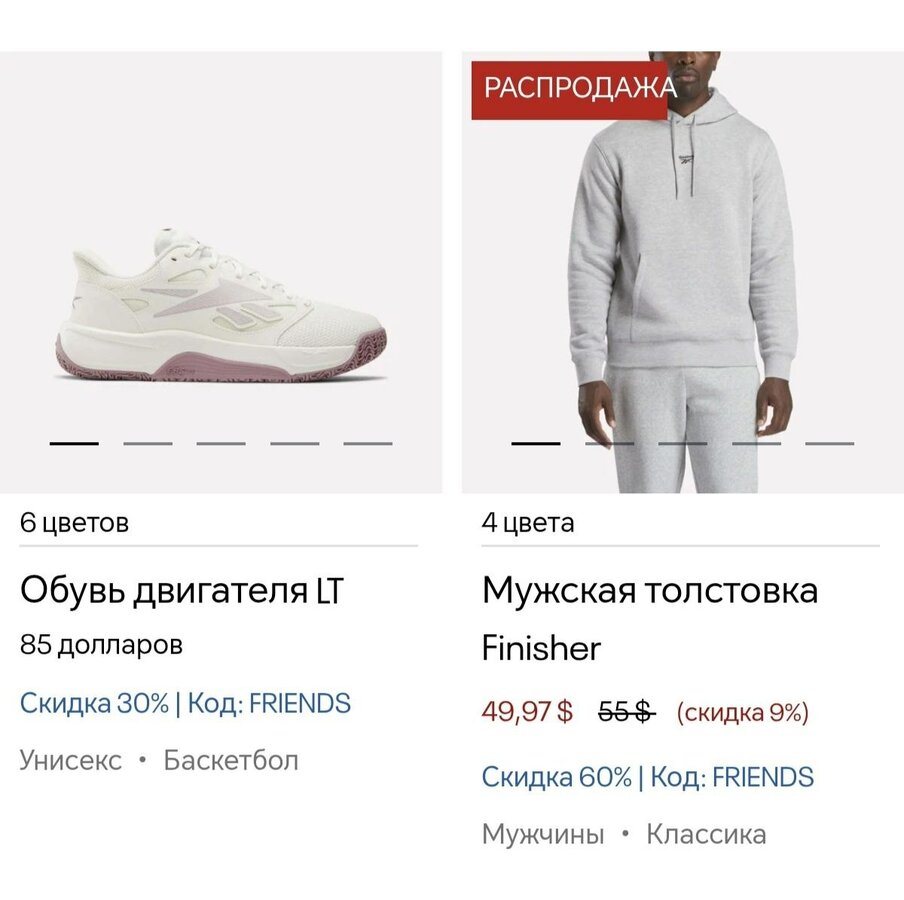View the 4 цвета color options
Image resolution: width=904 pixels, height=900 pixels.
point(528,523)
